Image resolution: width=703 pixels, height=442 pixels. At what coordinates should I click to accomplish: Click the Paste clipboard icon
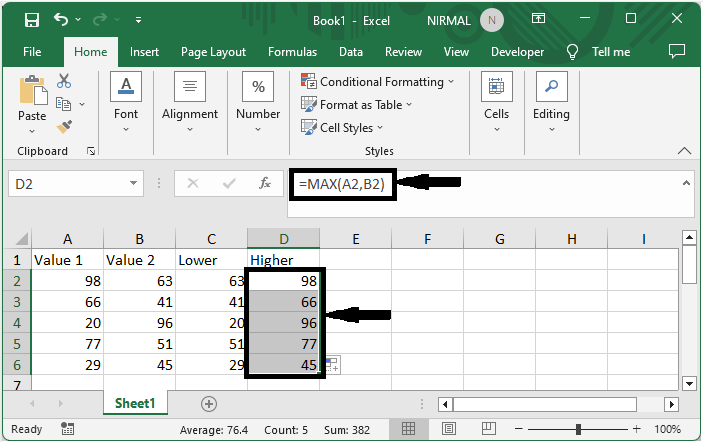click(33, 90)
